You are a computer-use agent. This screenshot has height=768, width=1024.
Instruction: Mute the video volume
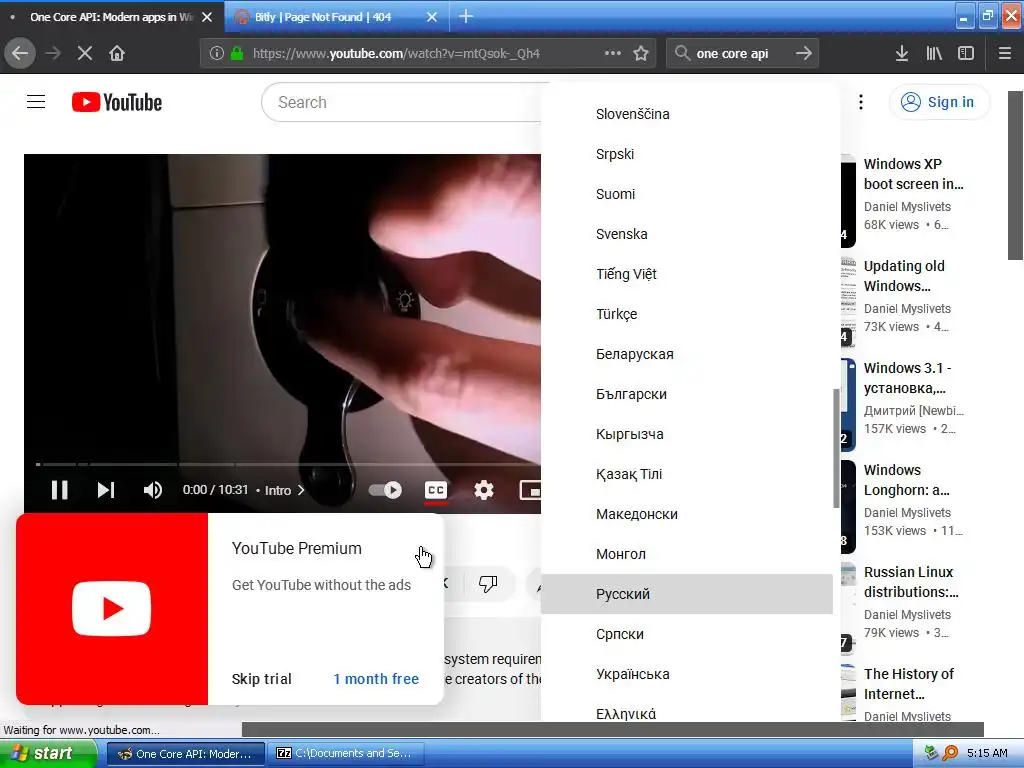(x=153, y=490)
